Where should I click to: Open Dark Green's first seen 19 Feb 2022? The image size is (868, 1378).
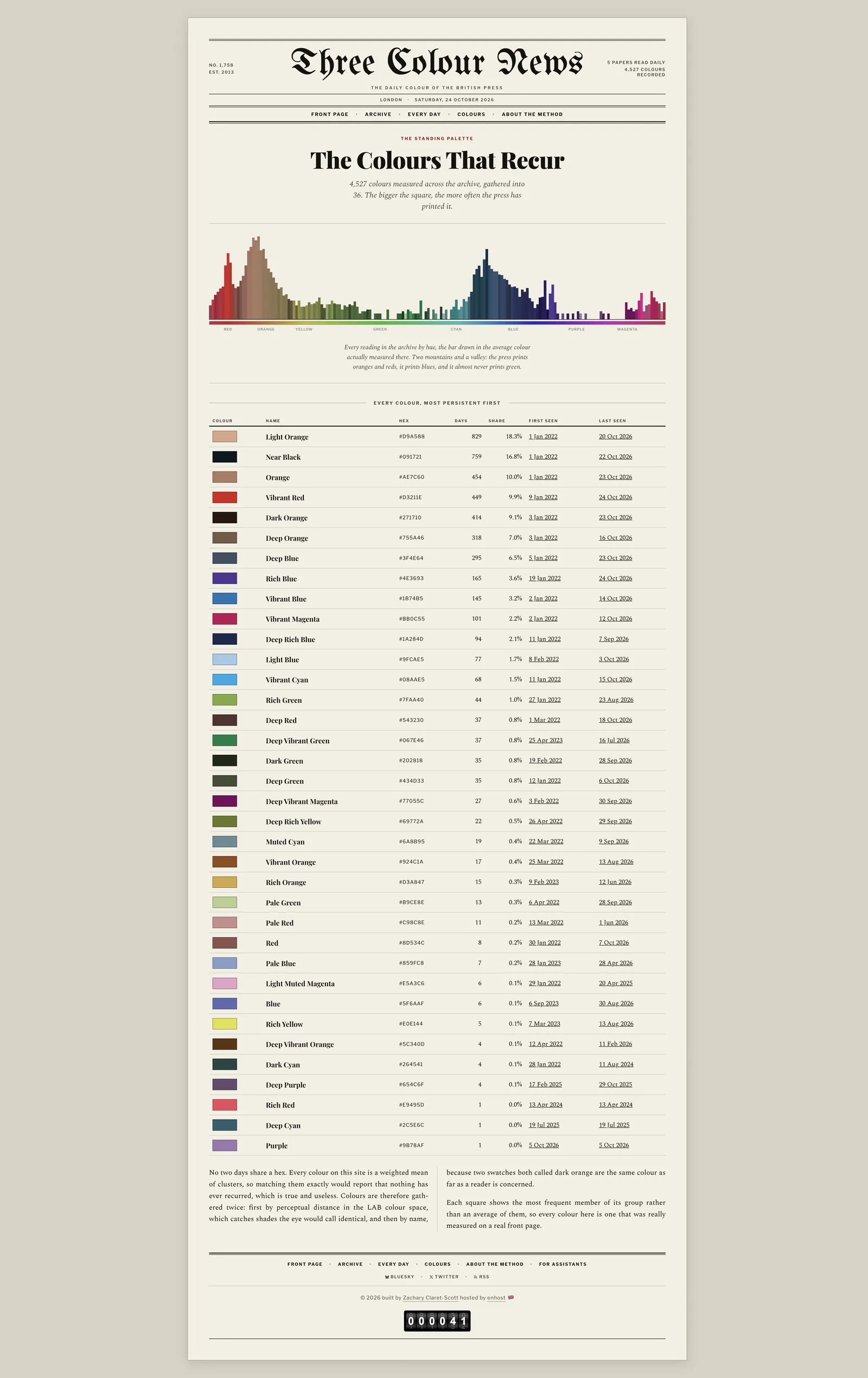pyautogui.click(x=545, y=760)
